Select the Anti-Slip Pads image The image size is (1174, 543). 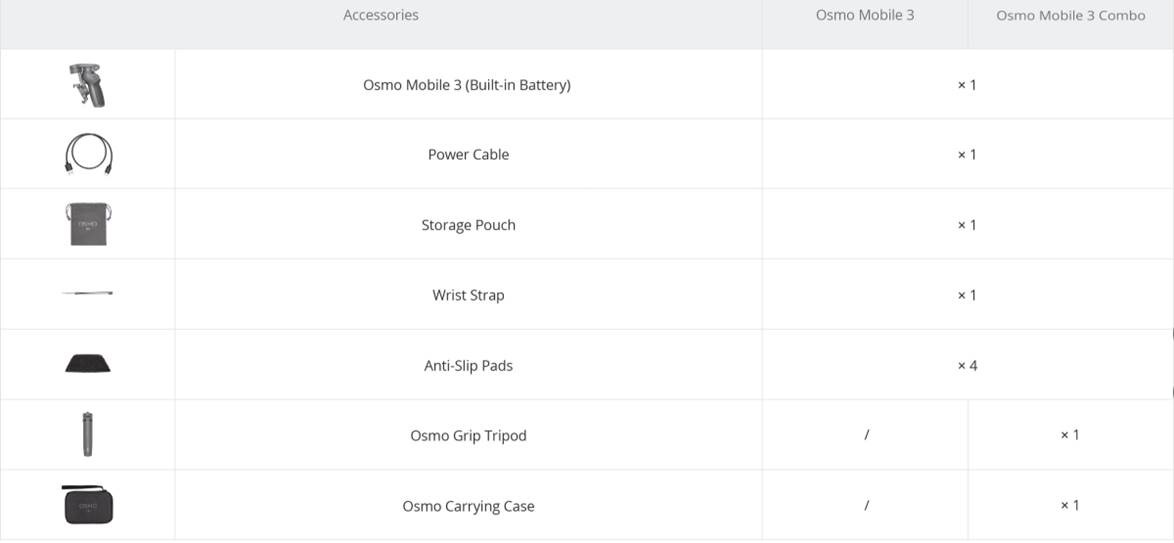(x=87, y=364)
